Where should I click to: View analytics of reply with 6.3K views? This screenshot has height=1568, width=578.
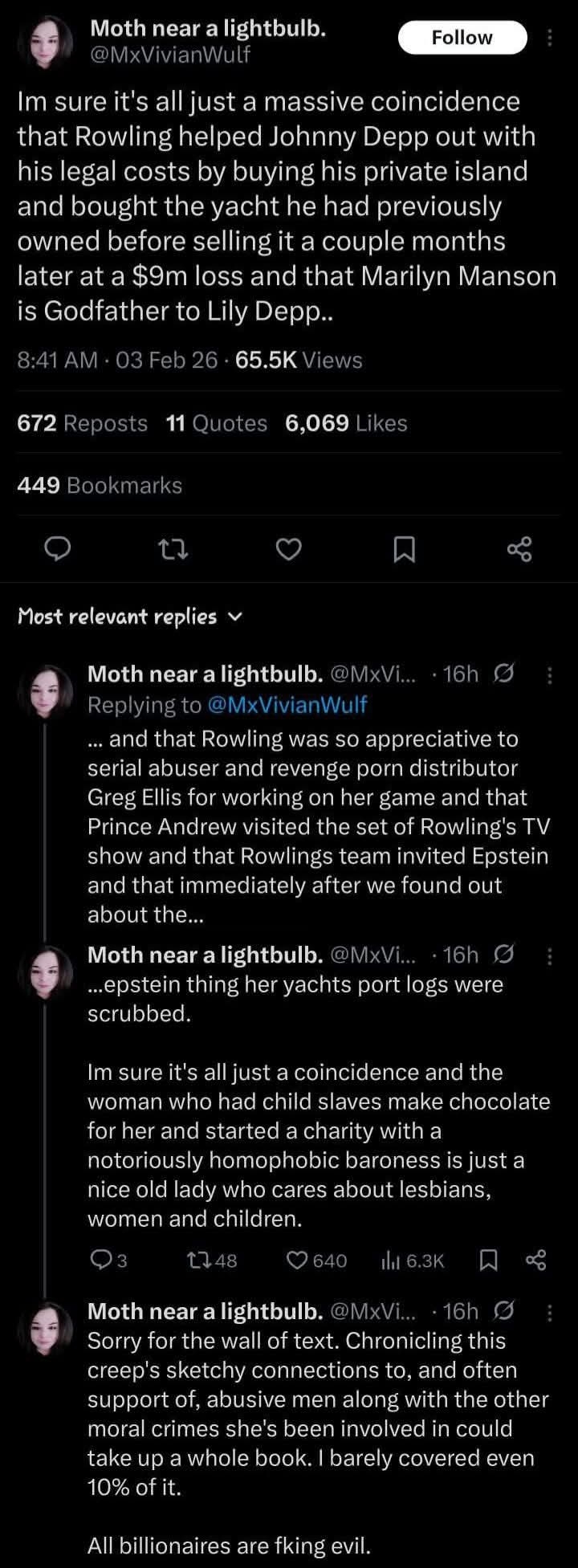[413, 1261]
